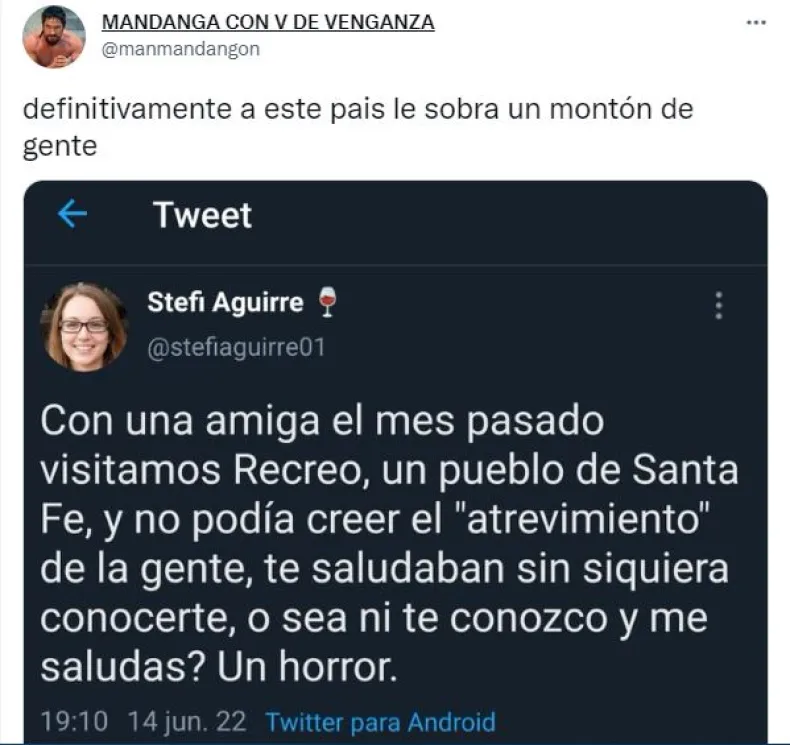Click the MANDANGA CON V DE VENGANZA name
790x745 pixels.
click(268, 22)
